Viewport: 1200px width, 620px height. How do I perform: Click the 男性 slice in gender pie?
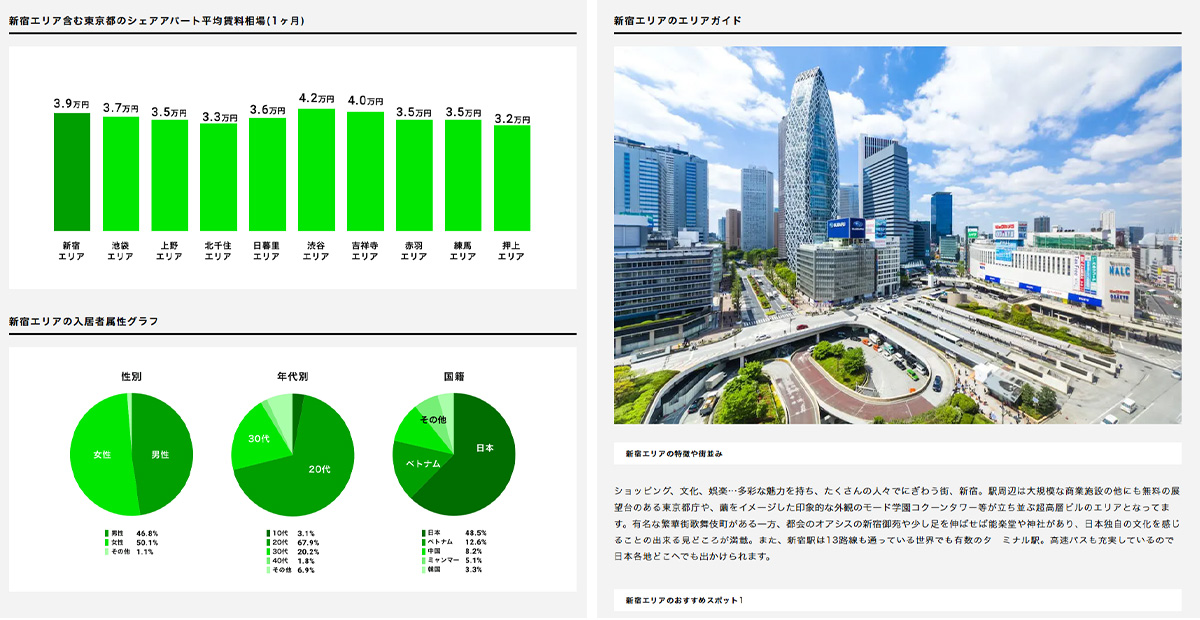pos(162,455)
